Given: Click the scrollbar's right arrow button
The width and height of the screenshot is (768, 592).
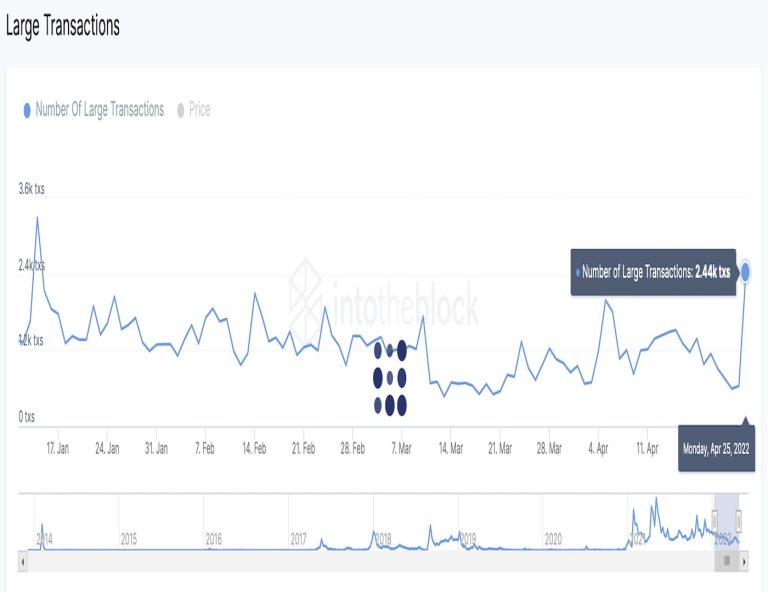Looking at the screenshot, I should pyautogui.click(x=743, y=562).
